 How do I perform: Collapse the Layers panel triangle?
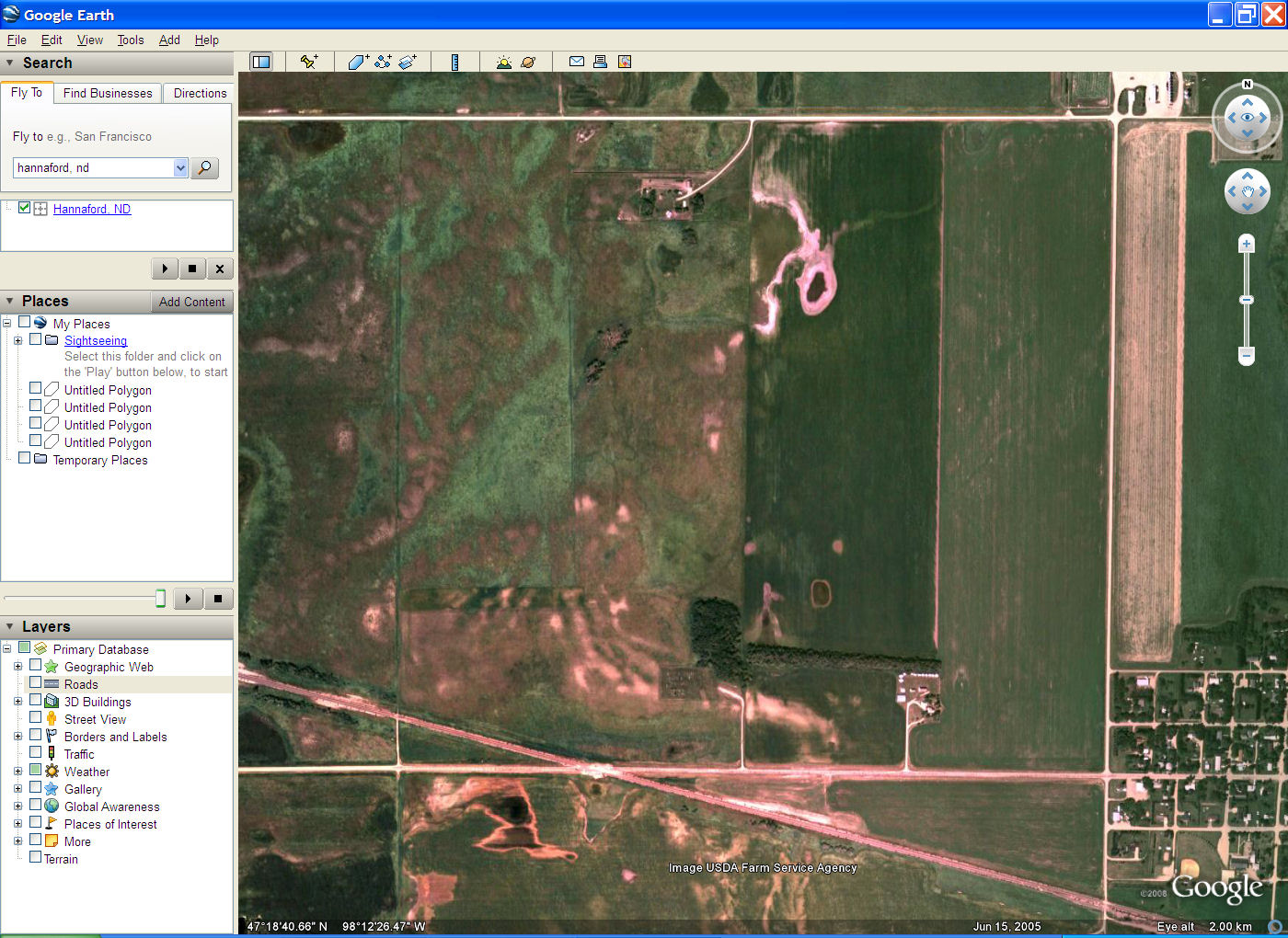click(10, 626)
